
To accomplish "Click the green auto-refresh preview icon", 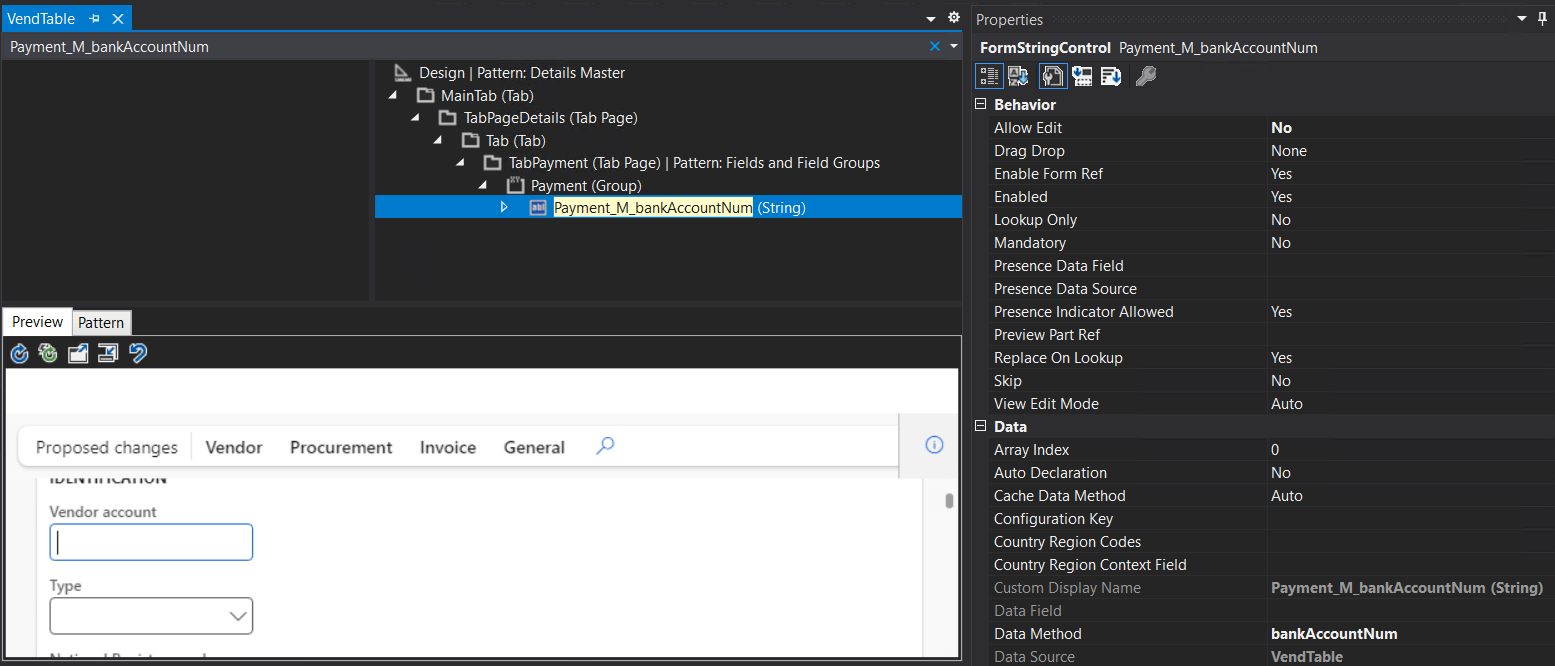I will [x=48, y=353].
